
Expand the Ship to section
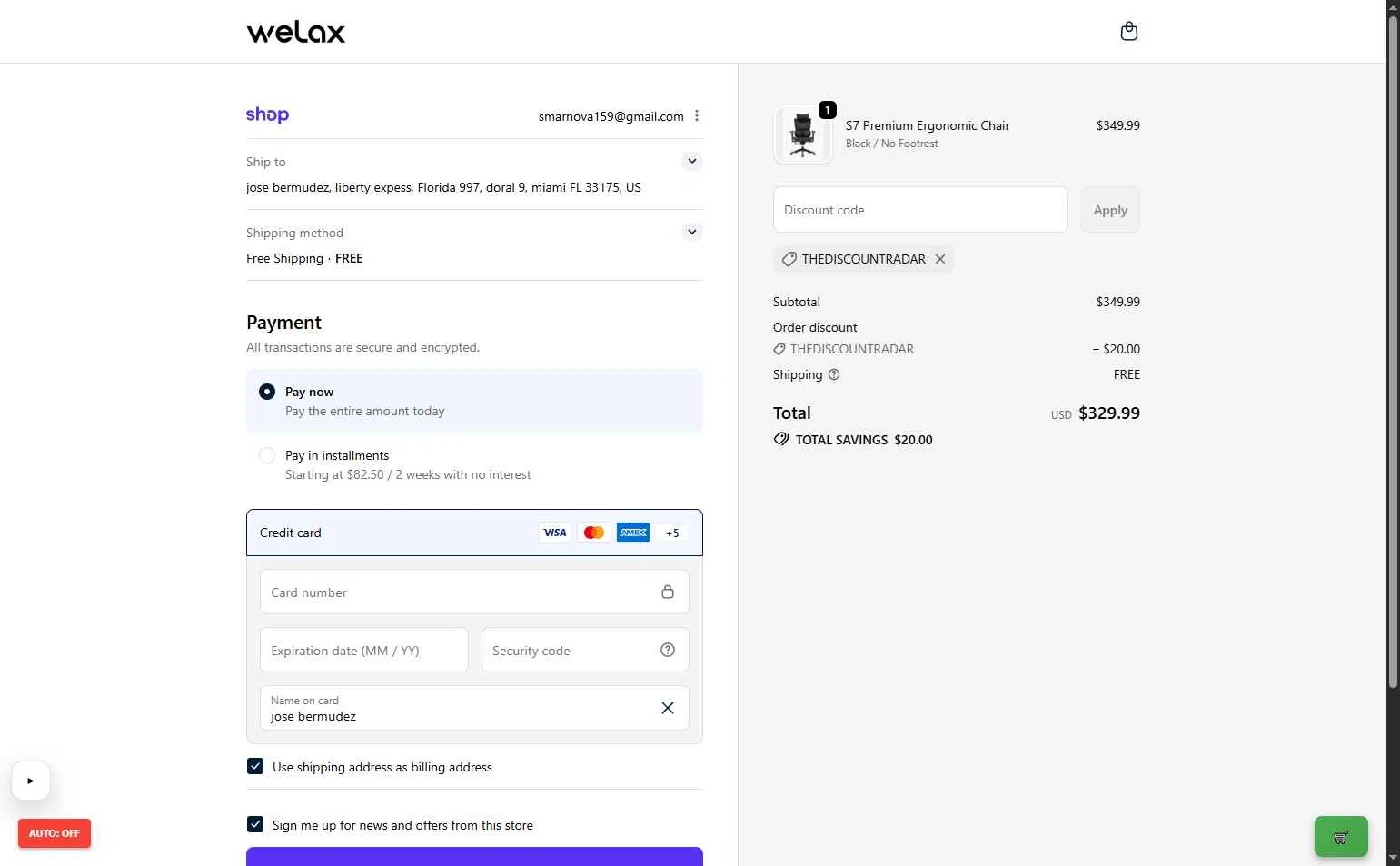point(692,161)
